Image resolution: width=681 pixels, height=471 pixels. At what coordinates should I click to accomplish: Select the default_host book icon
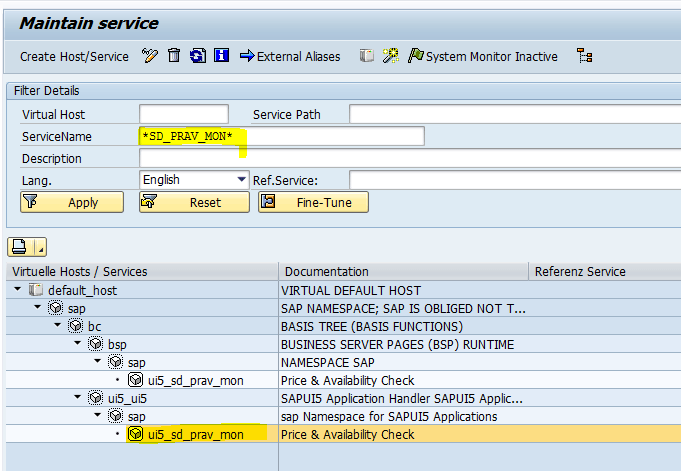click(x=36, y=290)
